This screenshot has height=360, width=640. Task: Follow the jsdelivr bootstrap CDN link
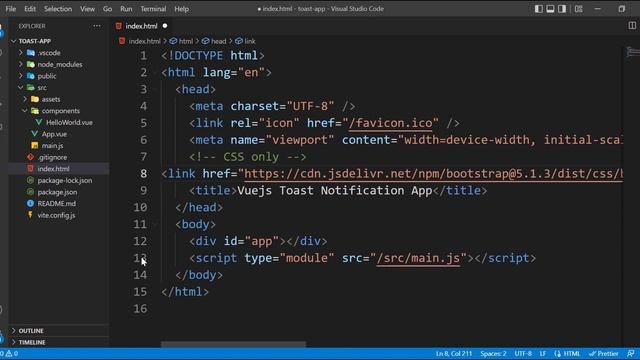(x=433, y=174)
